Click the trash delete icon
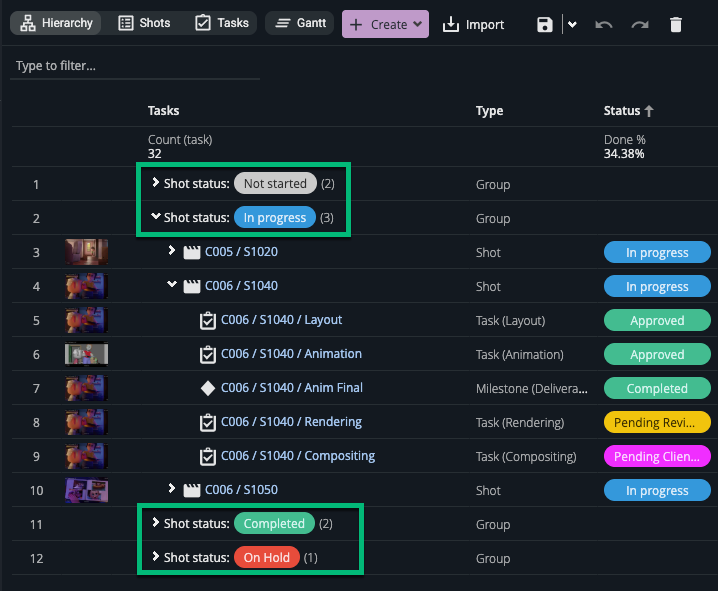Screen dimensions: 718x591 676,25
